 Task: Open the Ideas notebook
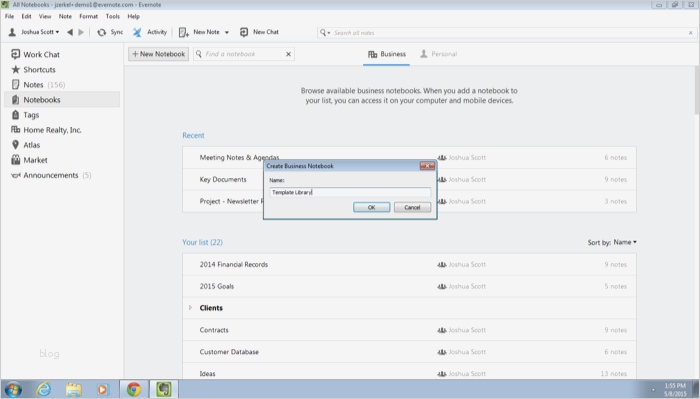coord(409,372)
